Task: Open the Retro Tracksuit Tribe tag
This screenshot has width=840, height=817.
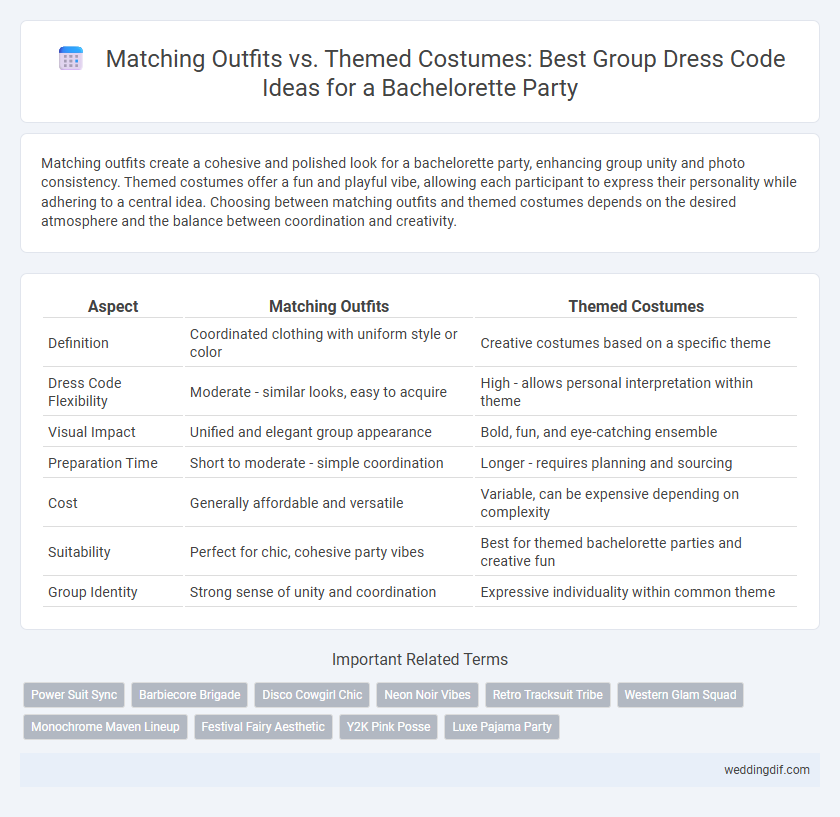Action: 548,695
